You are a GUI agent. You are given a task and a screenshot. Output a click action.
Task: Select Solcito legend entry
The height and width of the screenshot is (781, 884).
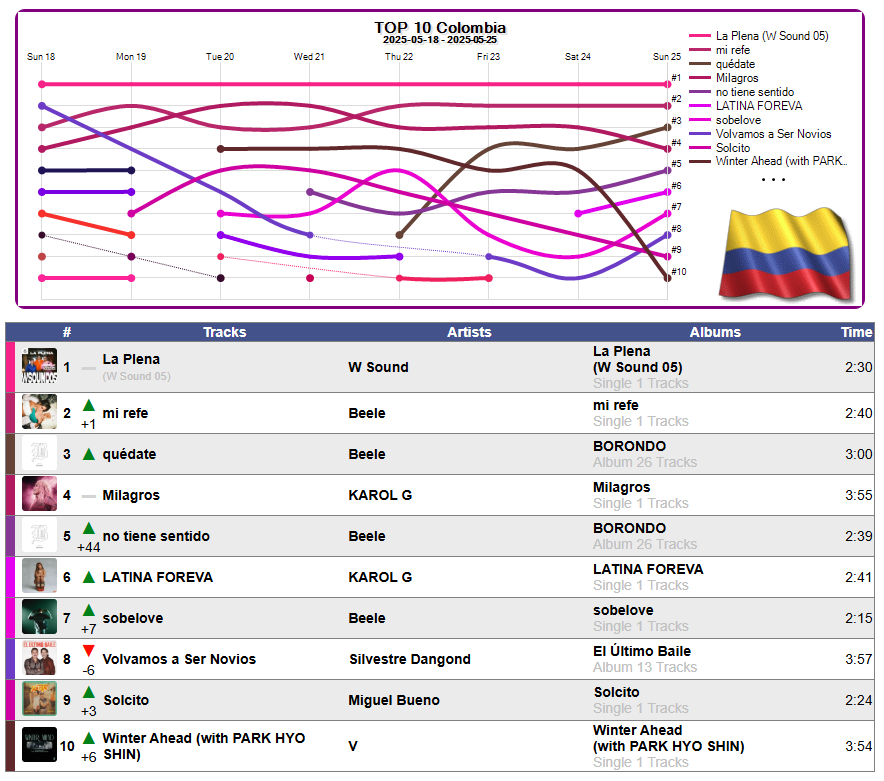point(719,148)
